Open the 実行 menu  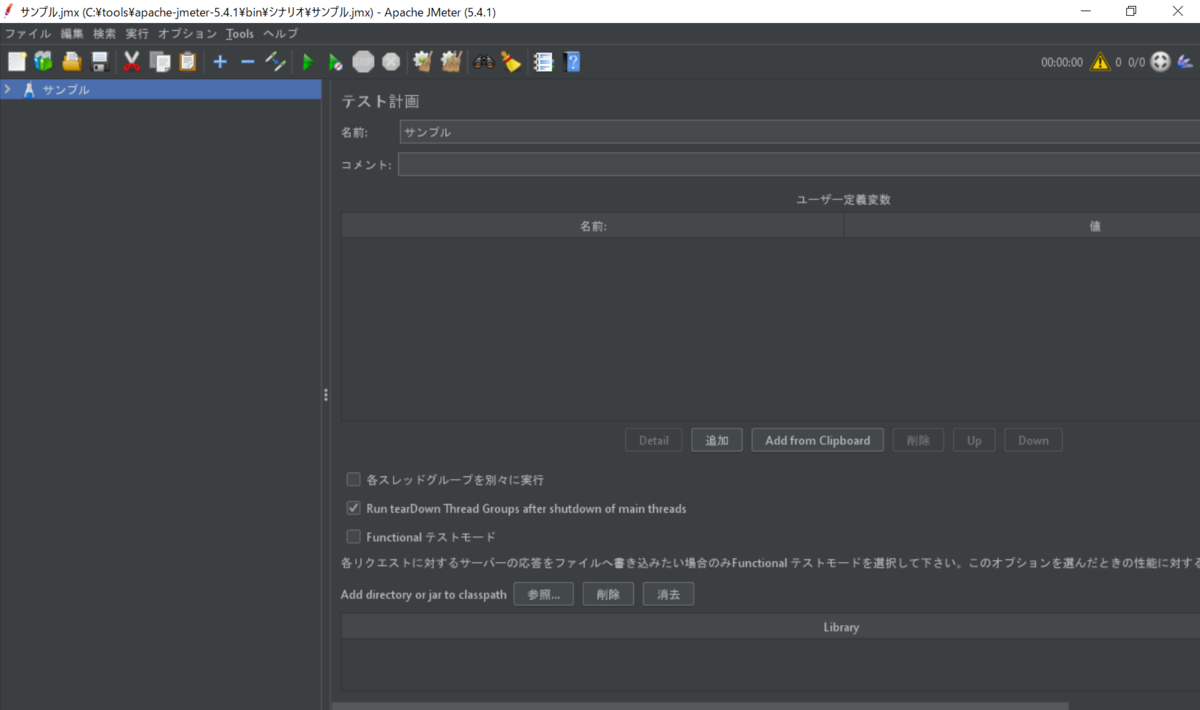(135, 33)
